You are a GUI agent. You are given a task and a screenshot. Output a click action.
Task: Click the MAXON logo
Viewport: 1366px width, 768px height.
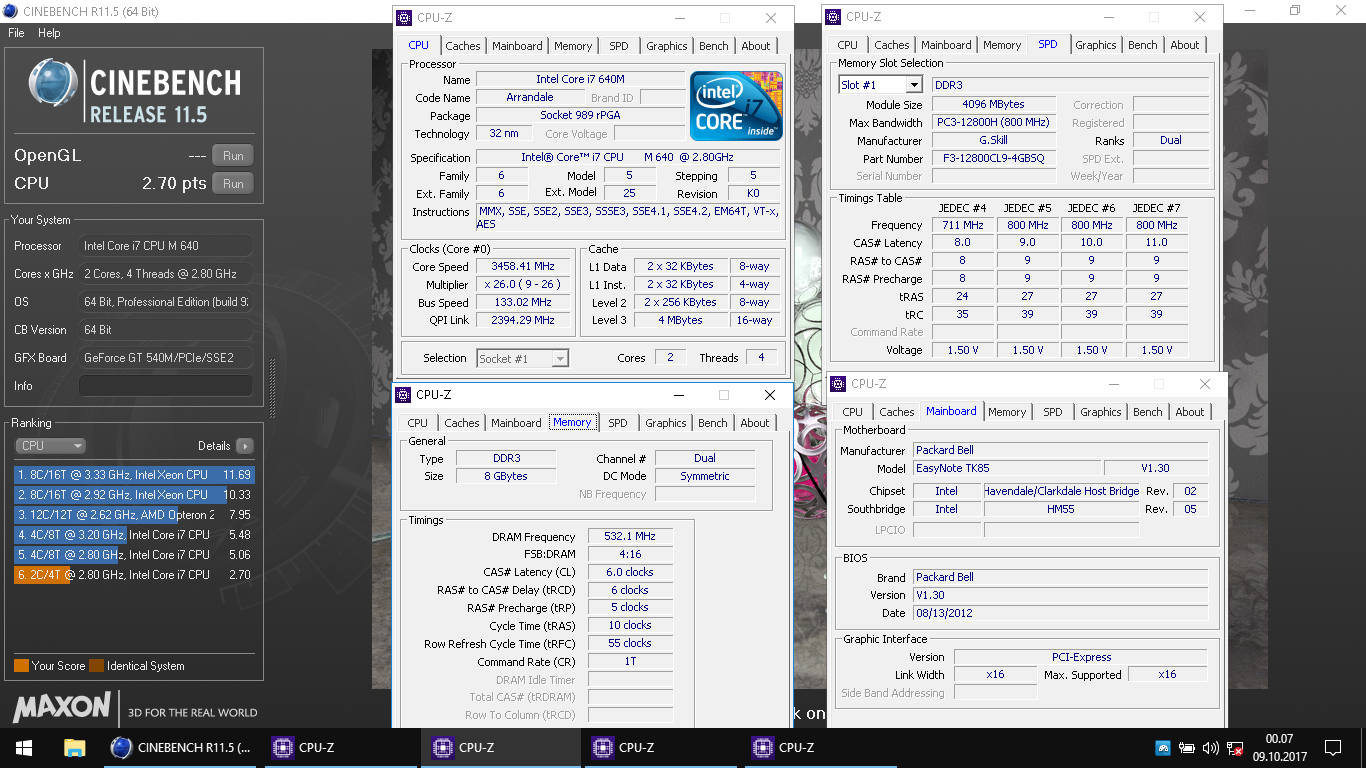(x=61, y=707)
